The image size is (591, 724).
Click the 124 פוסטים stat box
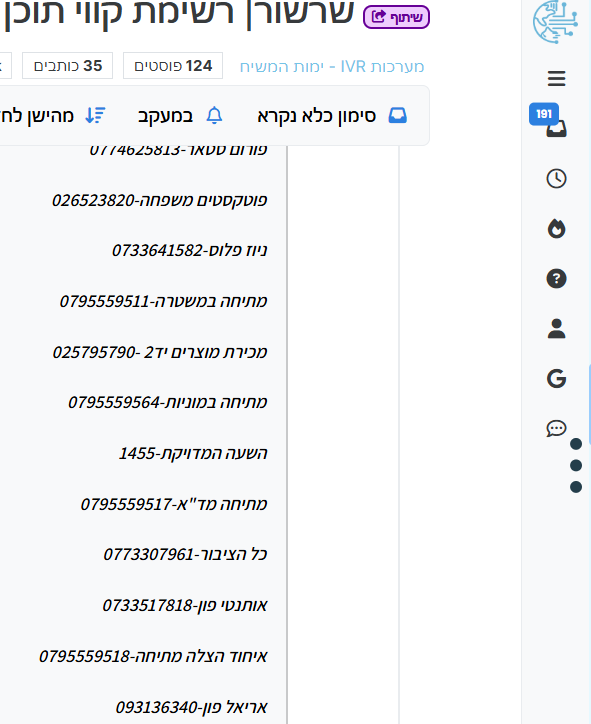(173, 66)
